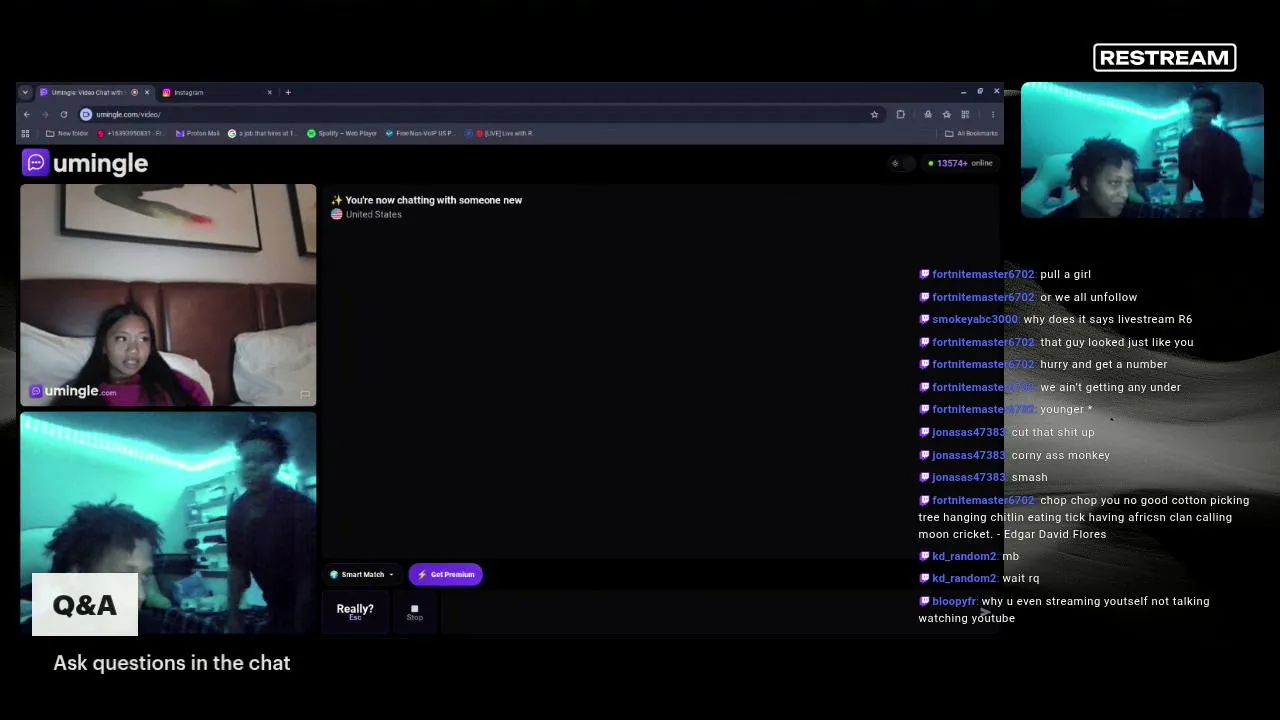1280x720 pixels.
Task: Close the Umingle Video Chat tab
Action: (x=147, y=92)
